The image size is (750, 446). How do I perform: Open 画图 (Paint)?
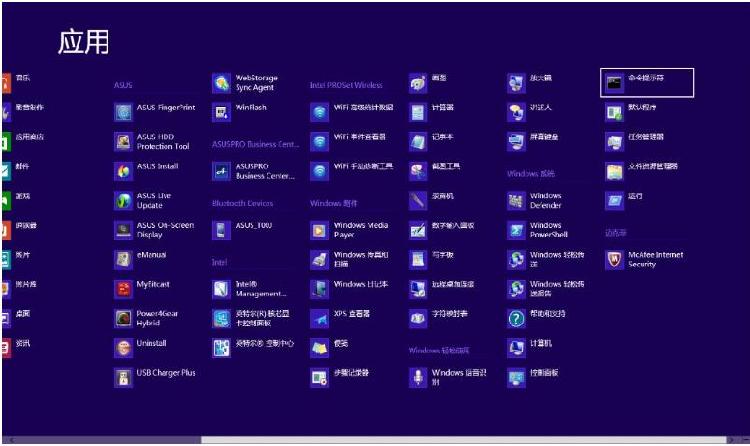[428, 83]
